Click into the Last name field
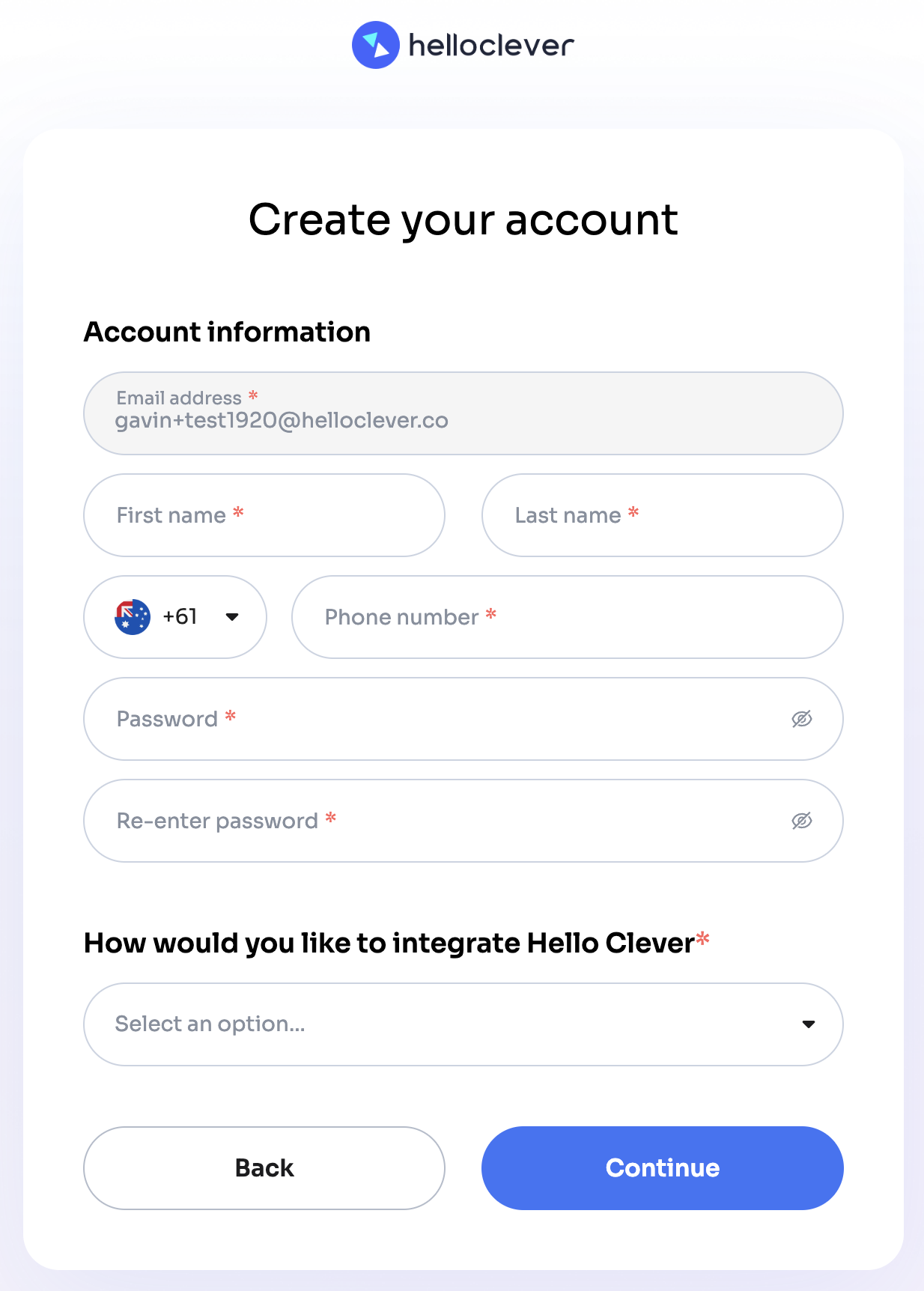Viewport: 924px width, 1291px height. click(662, 515)
